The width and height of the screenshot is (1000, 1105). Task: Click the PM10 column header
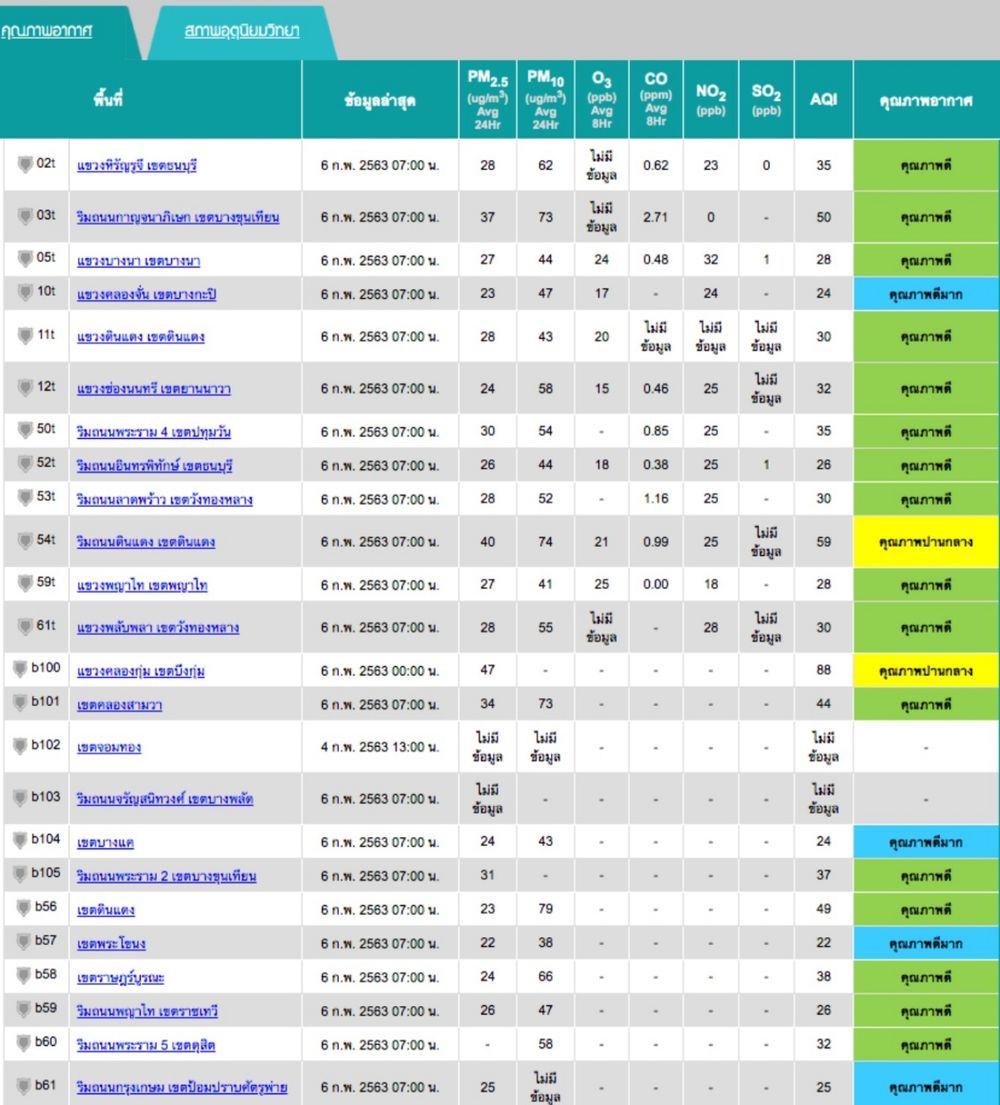(545, 99)
